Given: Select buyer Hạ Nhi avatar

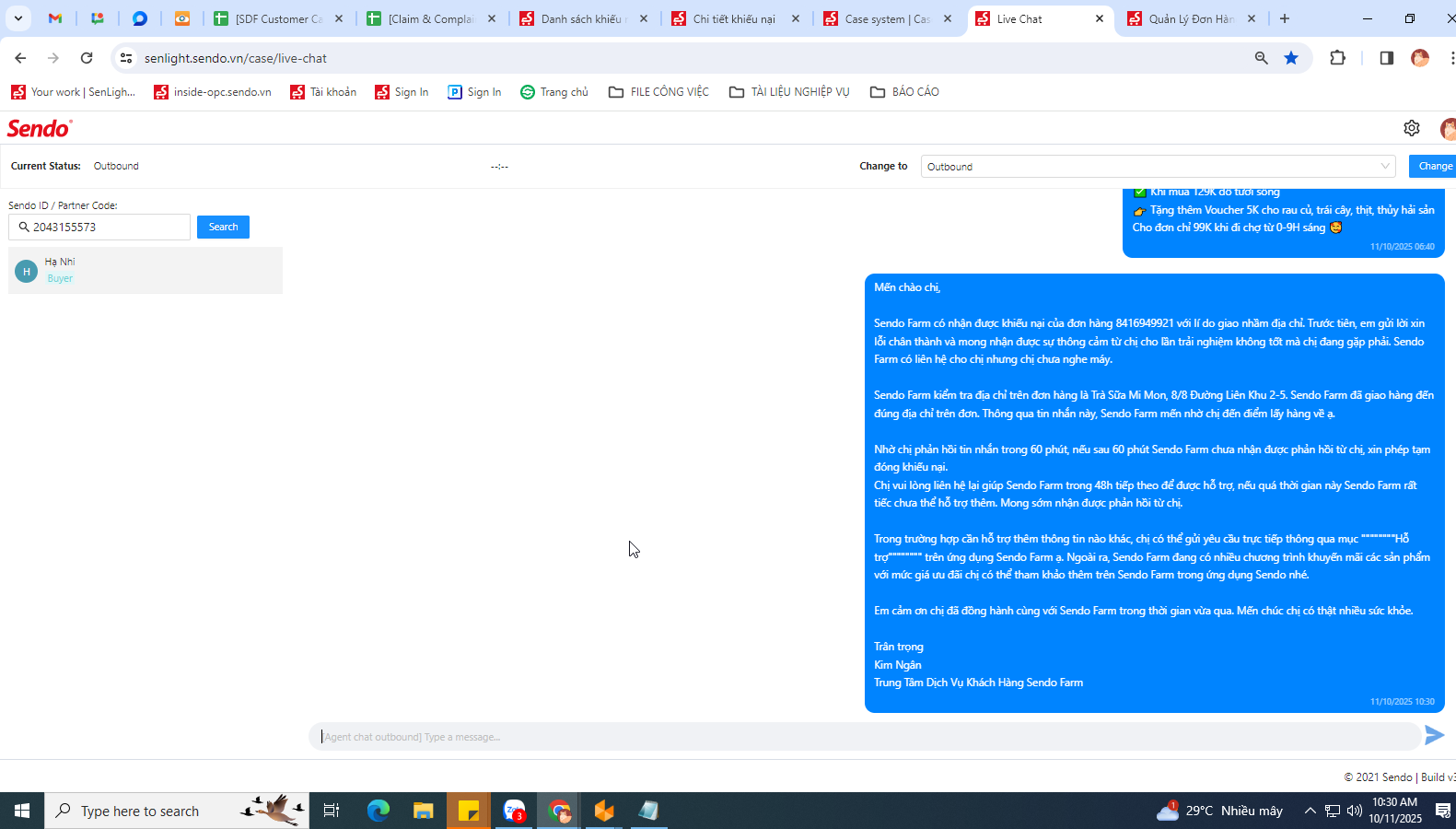Looking at the screenshot, I should pos(27,272).
